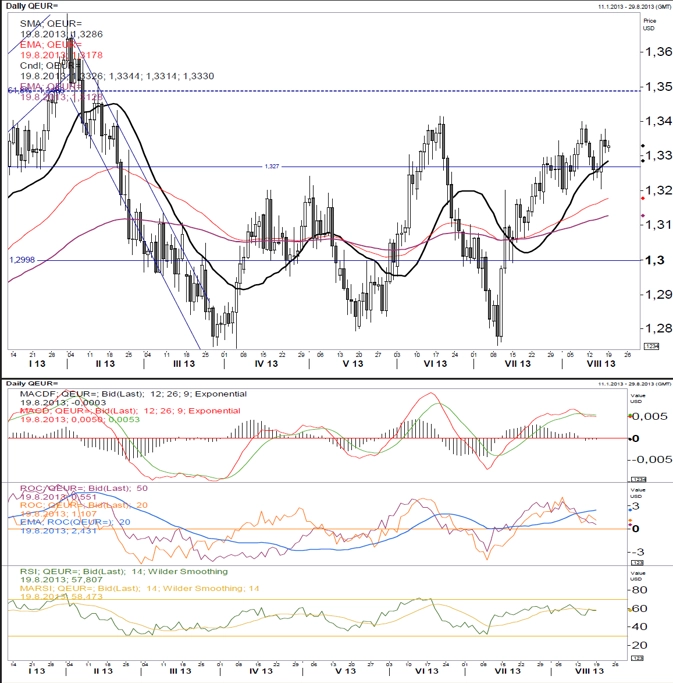Click the purple EMA marker on price axis
Image resolution: width=673 pixels, height=683 pixels.
[x=643, y=216]
